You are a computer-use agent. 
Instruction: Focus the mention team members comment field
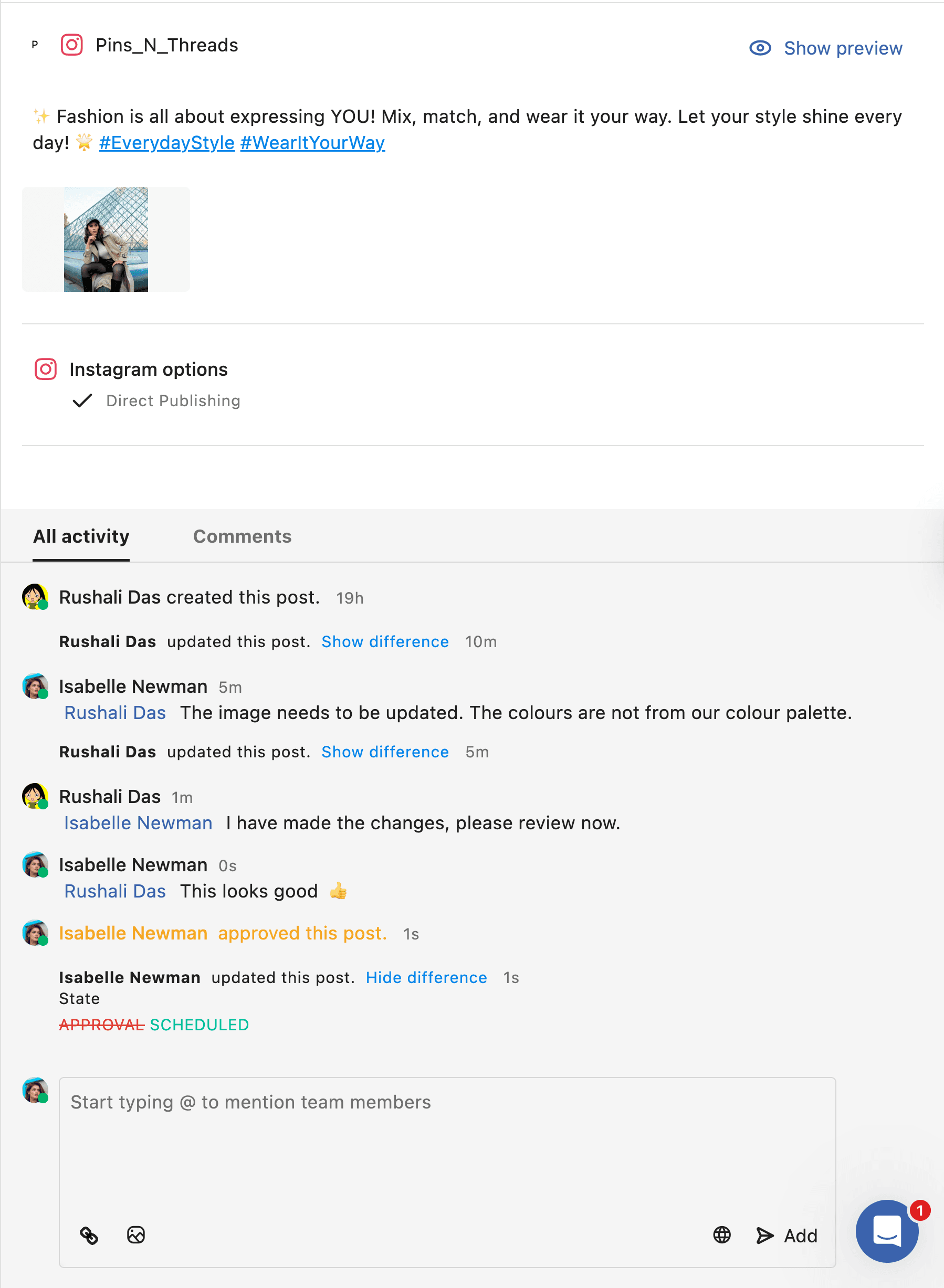pos(447,1137)
